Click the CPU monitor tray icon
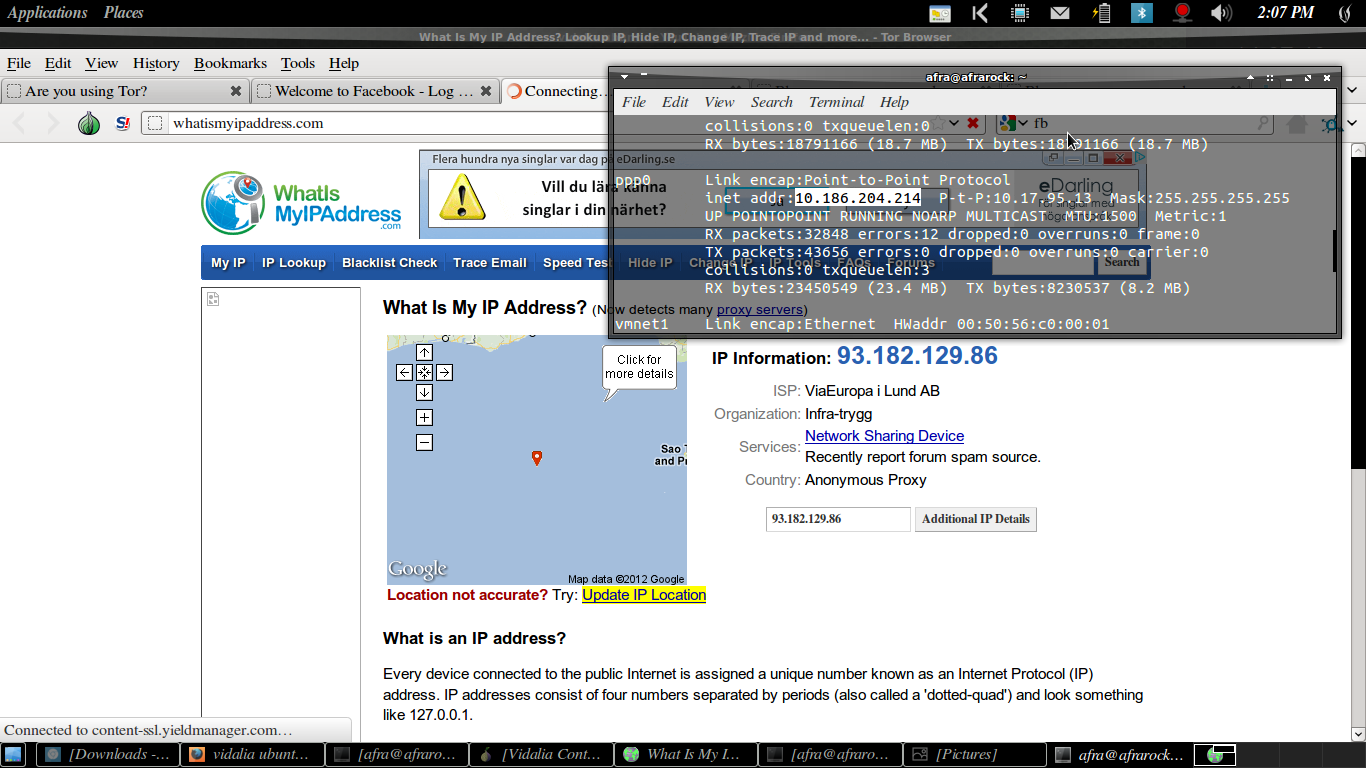 coord(1020,13)
